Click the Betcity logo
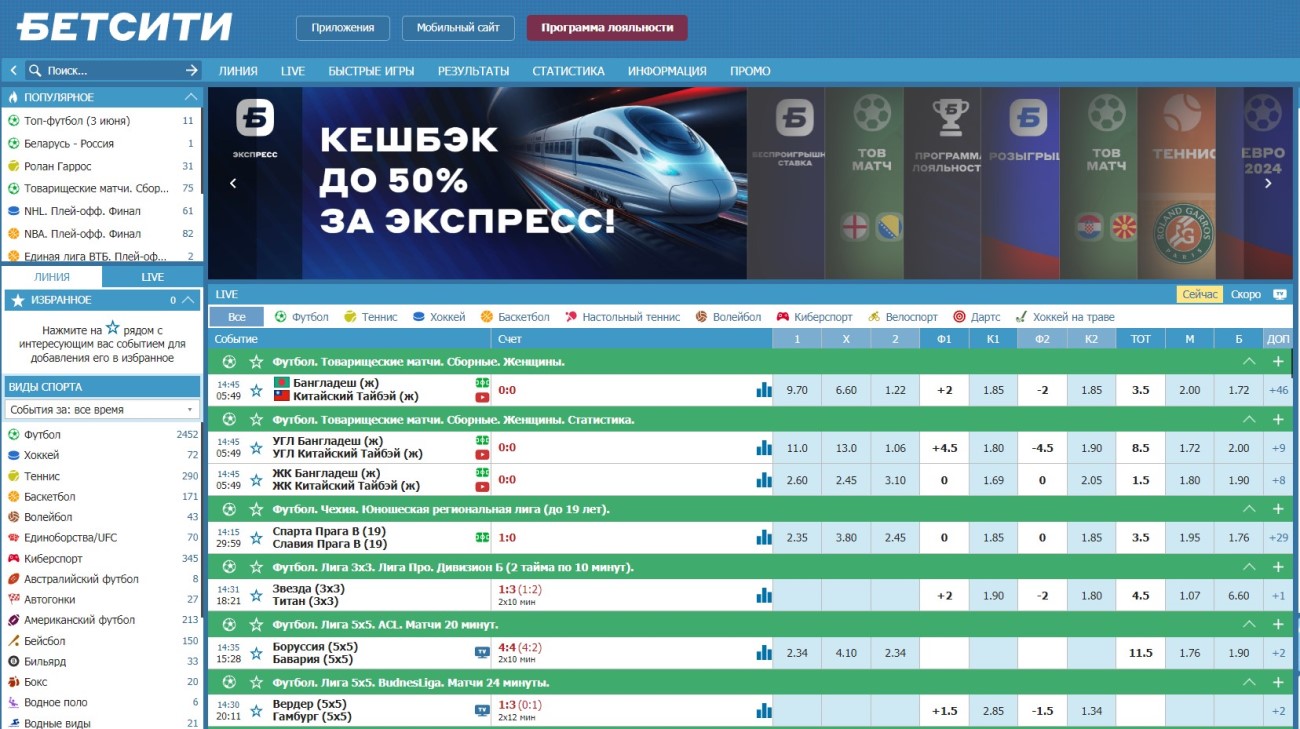This screenshot has height=729, width=1300. coord(125,27)
